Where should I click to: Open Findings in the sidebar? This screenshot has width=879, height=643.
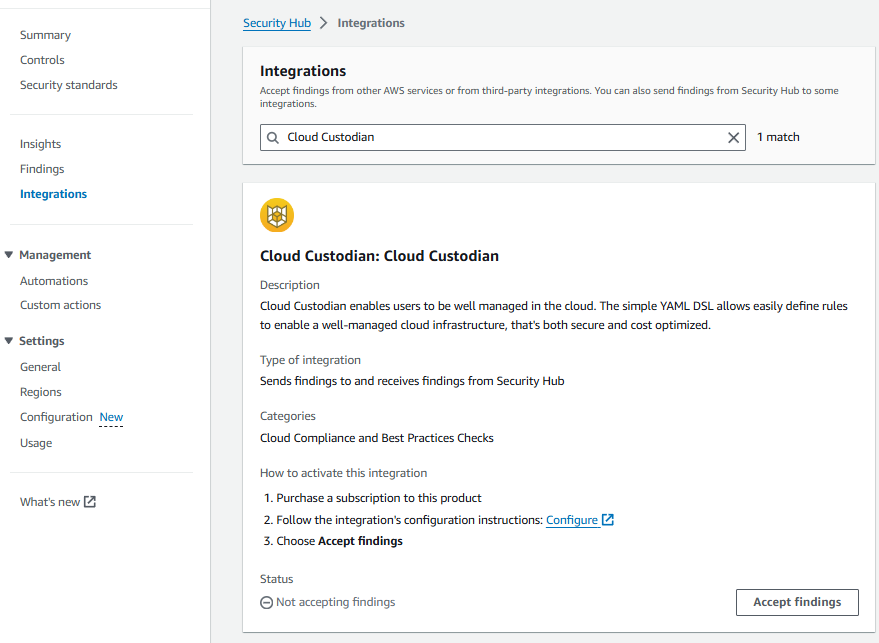(x=42, y=169)
